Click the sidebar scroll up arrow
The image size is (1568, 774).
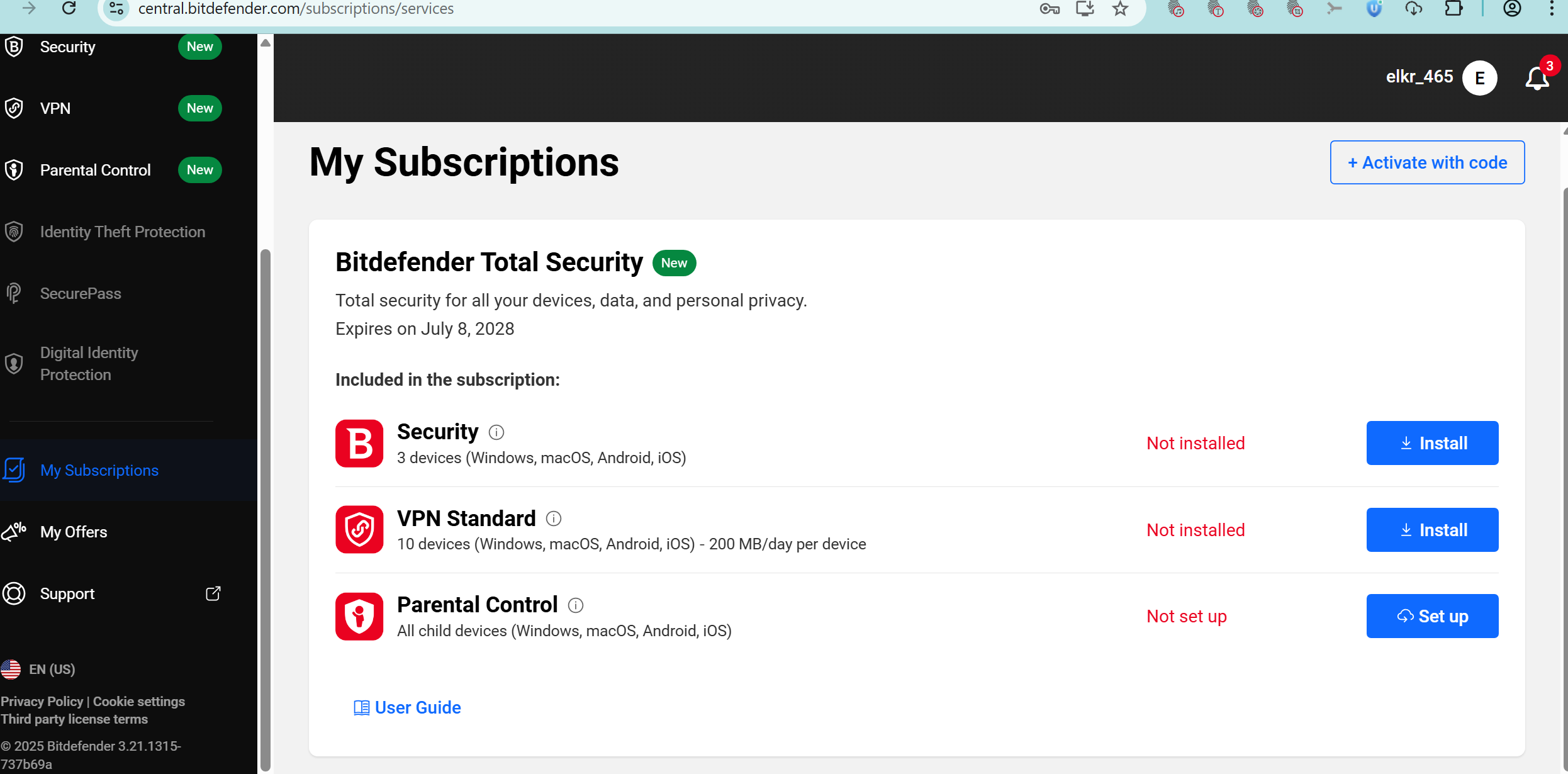pyautogui.click(x=266, y=43)
